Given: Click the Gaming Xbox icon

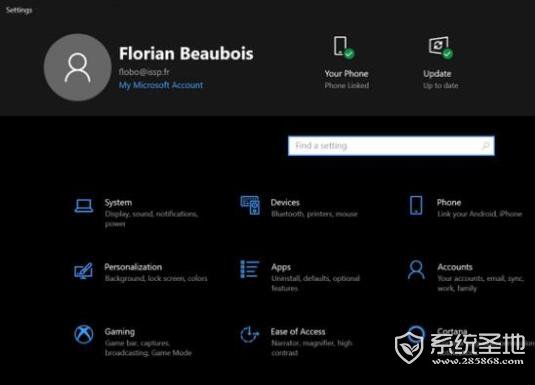Looking at the screenshot, I should pyautogui.click(x=84, y=334).
